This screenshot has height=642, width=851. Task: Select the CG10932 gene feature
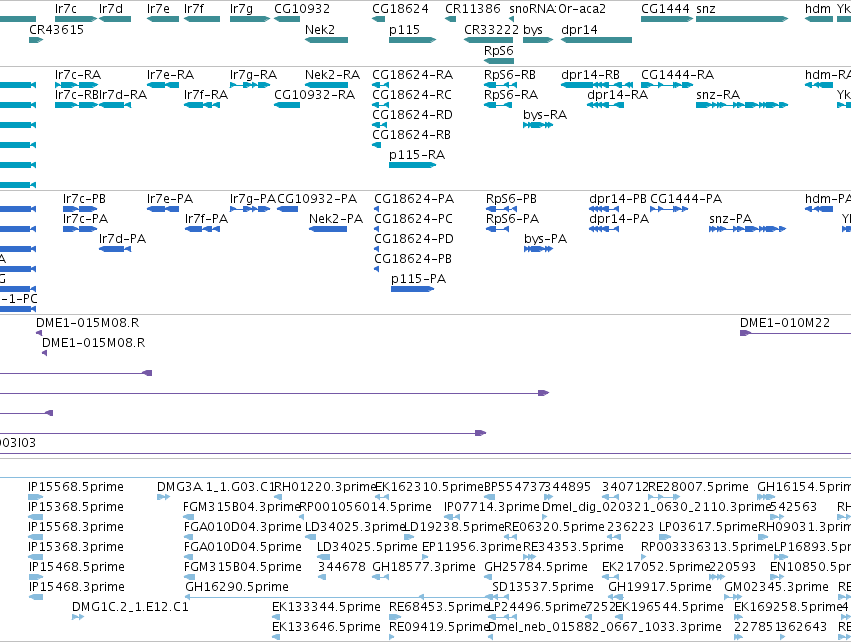coord(287,19)
